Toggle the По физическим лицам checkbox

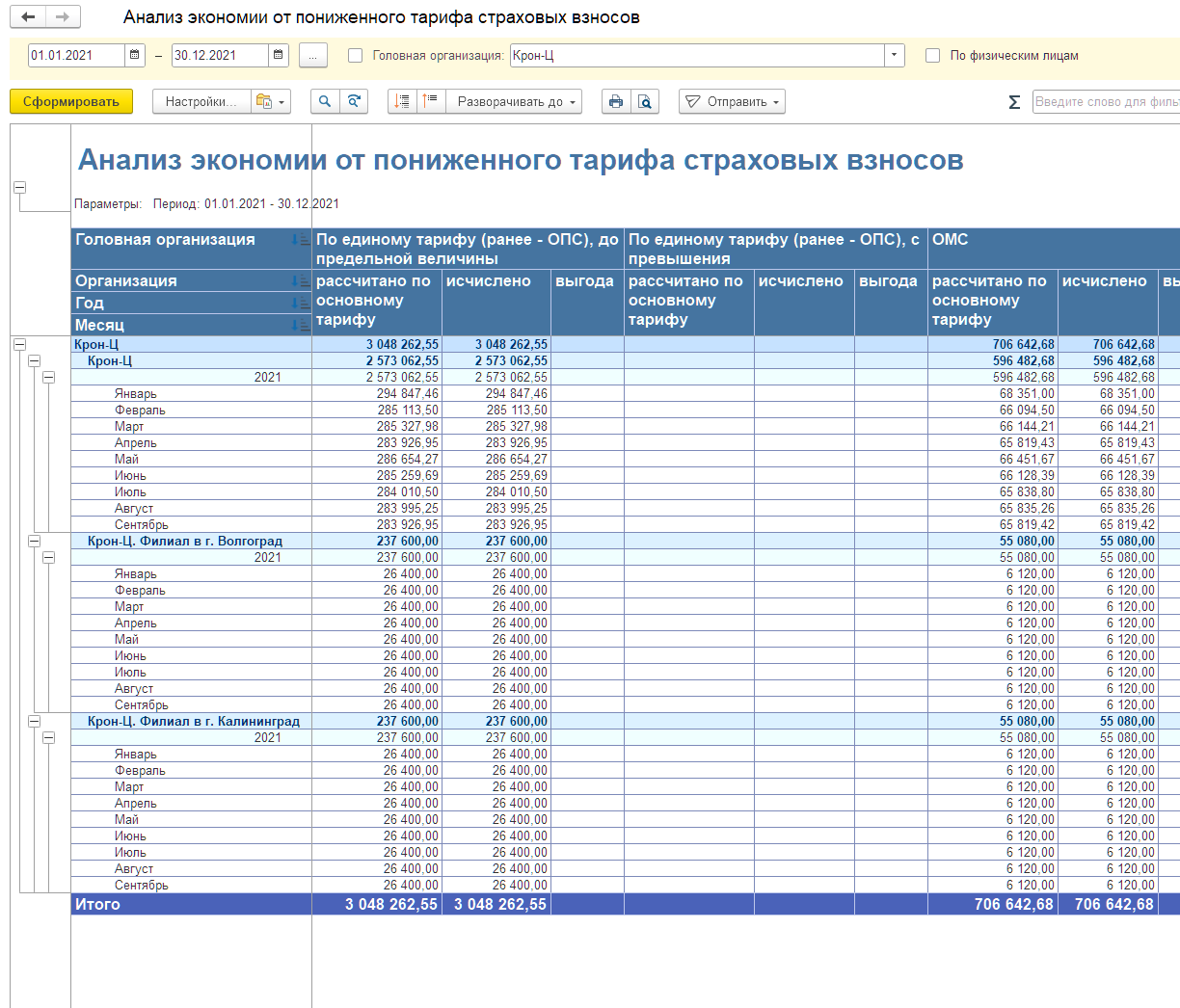click(932, 56)
